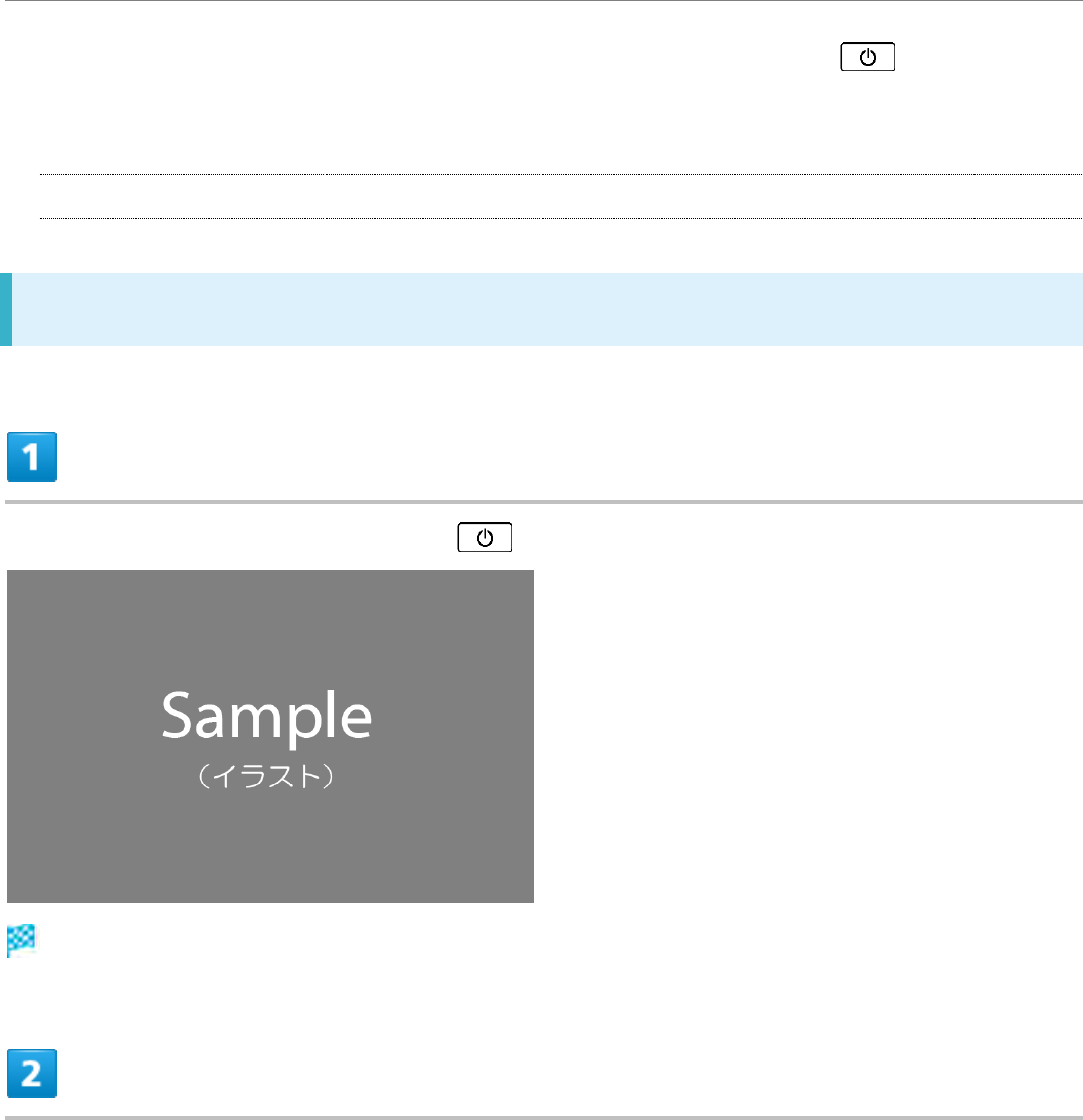
Task: Click the checkered flag icon below the image
Action: [x=22, y=941]
